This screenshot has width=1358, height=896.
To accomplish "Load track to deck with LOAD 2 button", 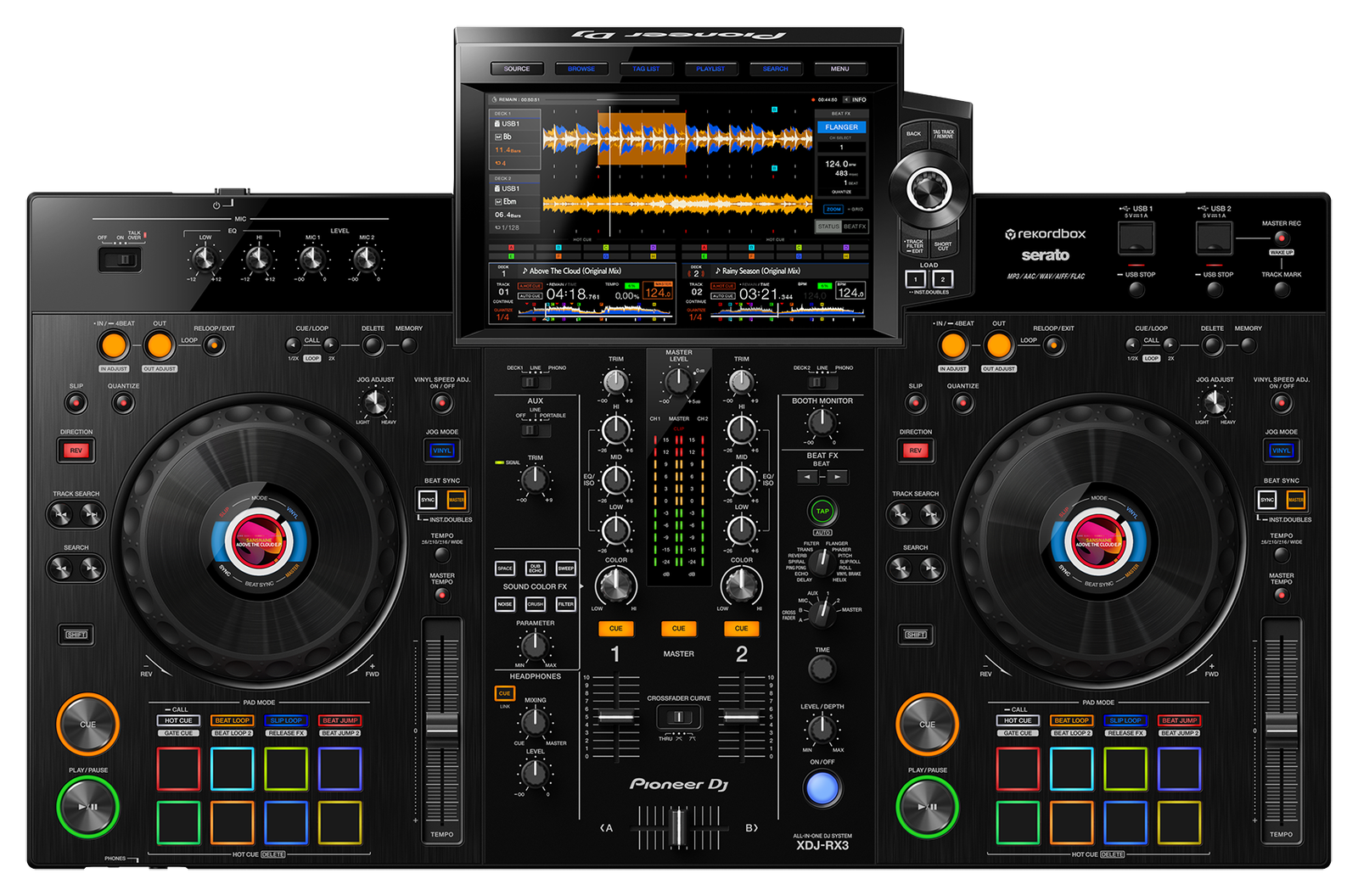I will point(943,279).
